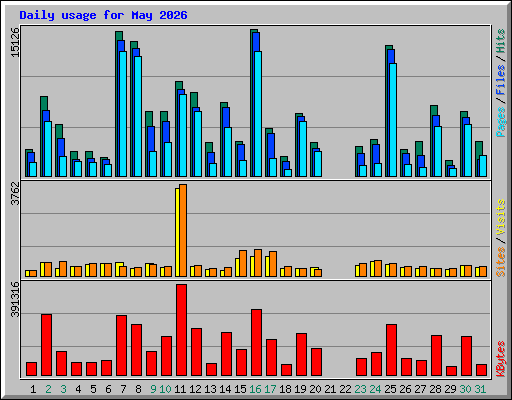Screen dimensions: 512x400
Task: Select day label "13"
Action: (210, 389)
